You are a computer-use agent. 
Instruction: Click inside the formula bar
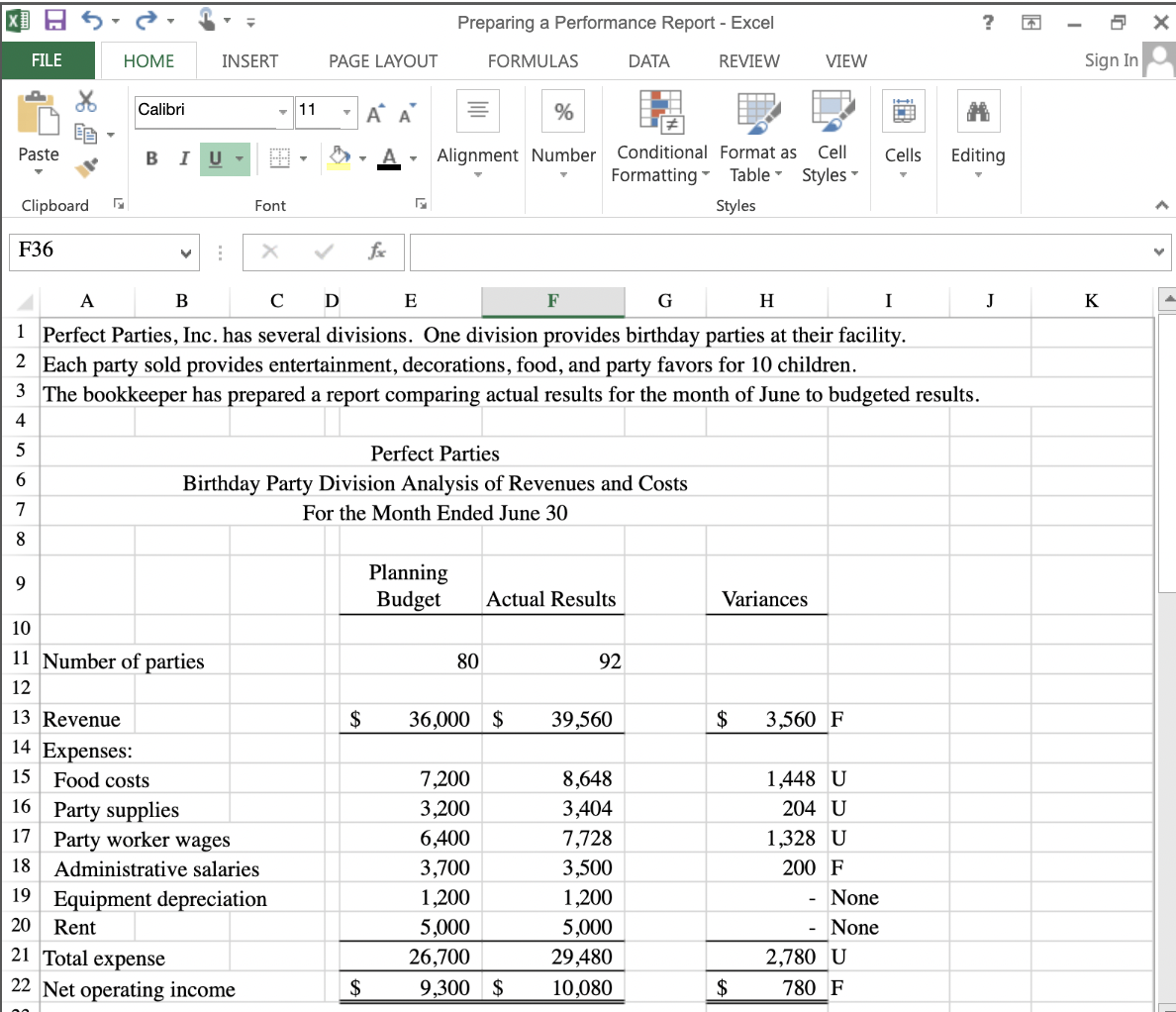coord(693,252)
